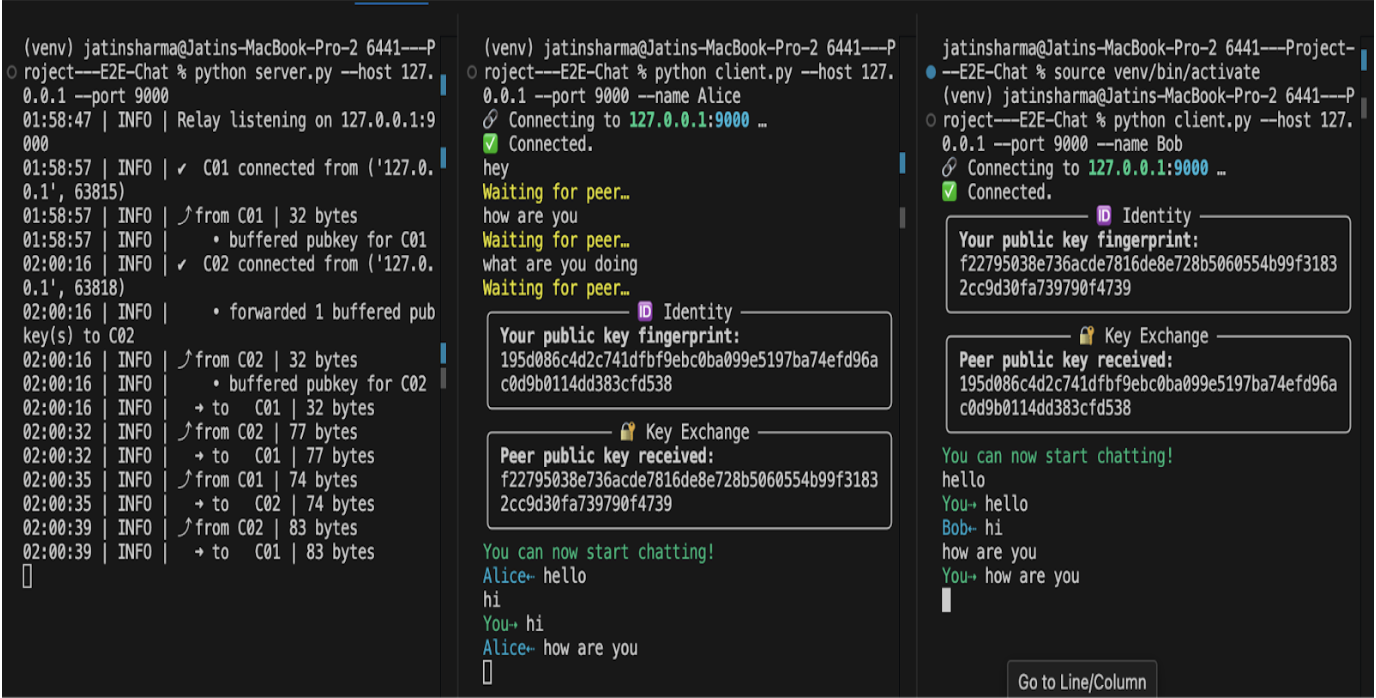Click the '--name Bob' command line
Image resolution: width=1376 pixels, height=698 pixels.
(x=1062, y=144)
